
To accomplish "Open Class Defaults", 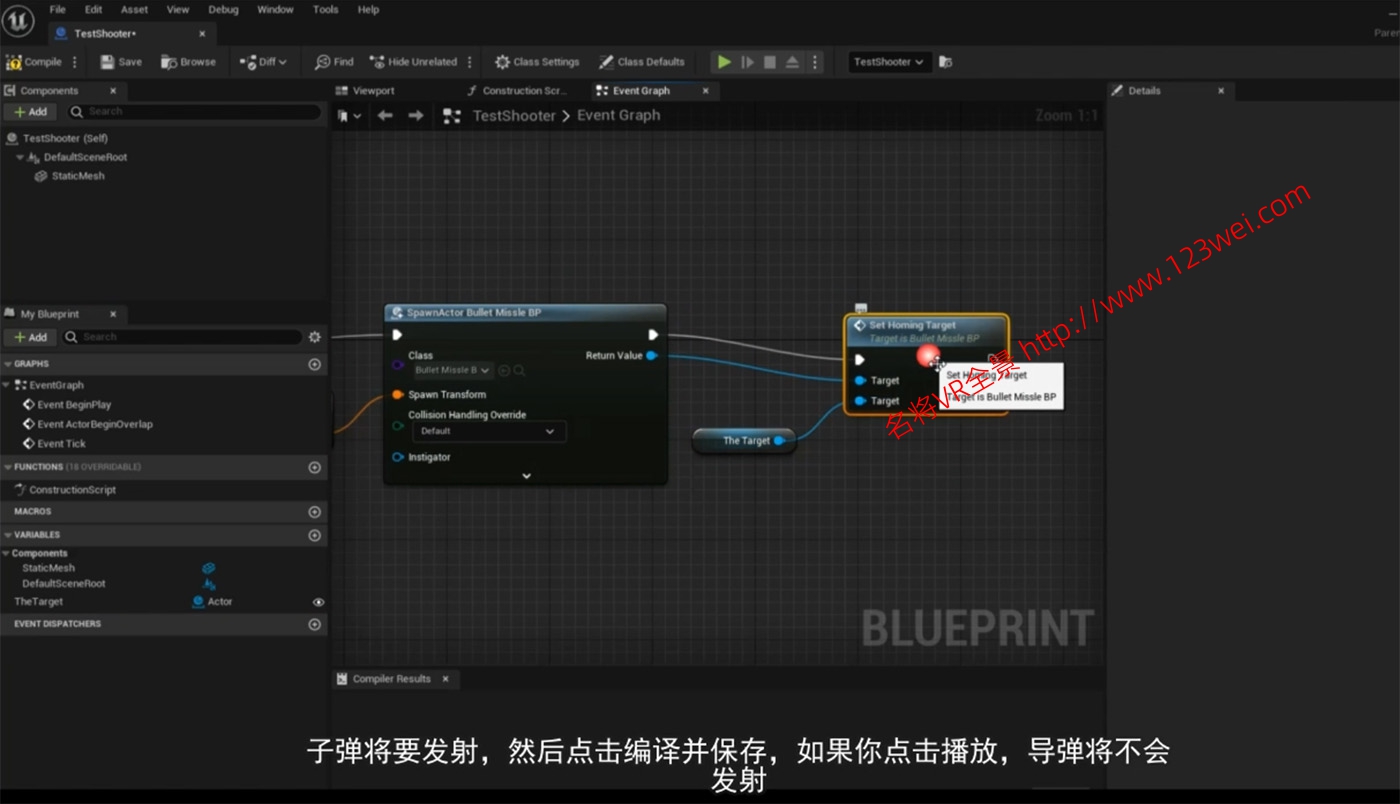I will click(643, 61).
